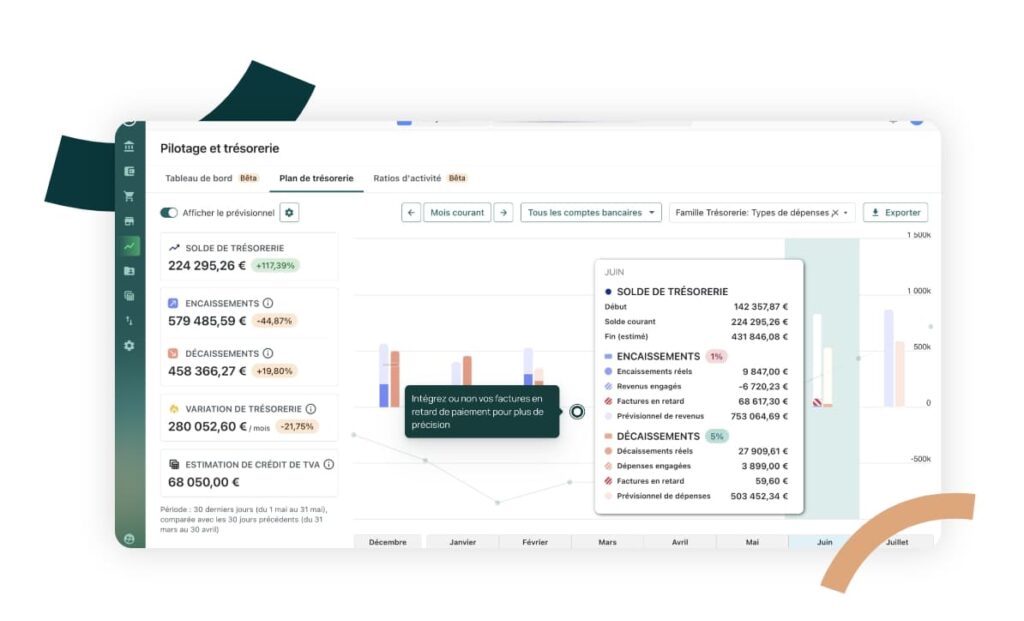This screenshot has height=621, width=1024.
Task: Click info icon beside Décaissements
Action: click(x=268, y=353)
